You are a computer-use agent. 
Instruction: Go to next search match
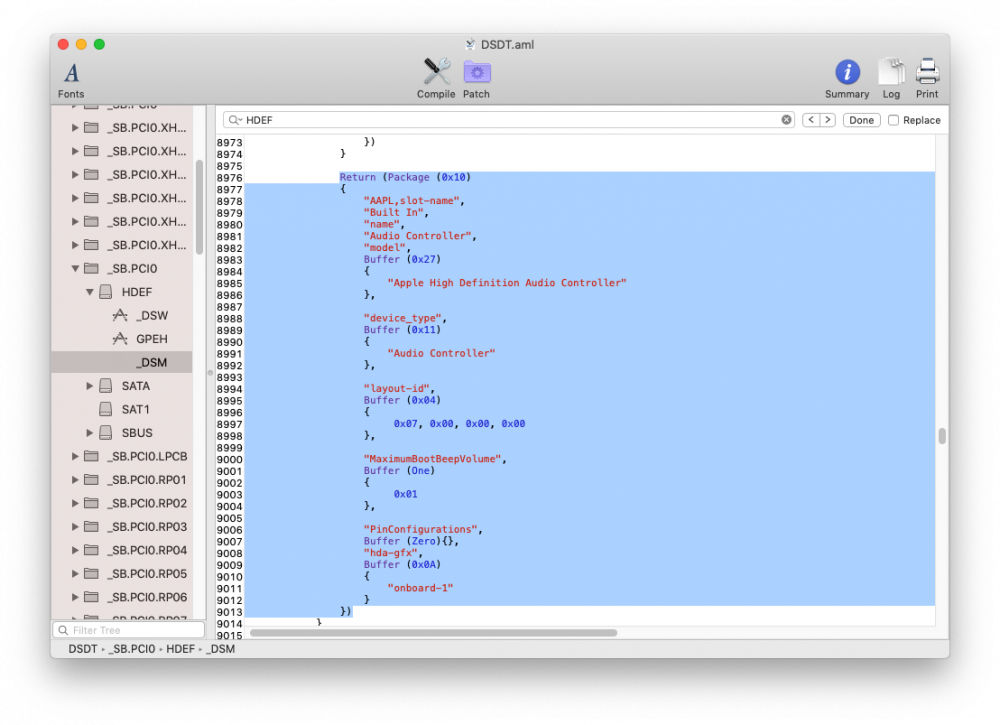point(828,120)
